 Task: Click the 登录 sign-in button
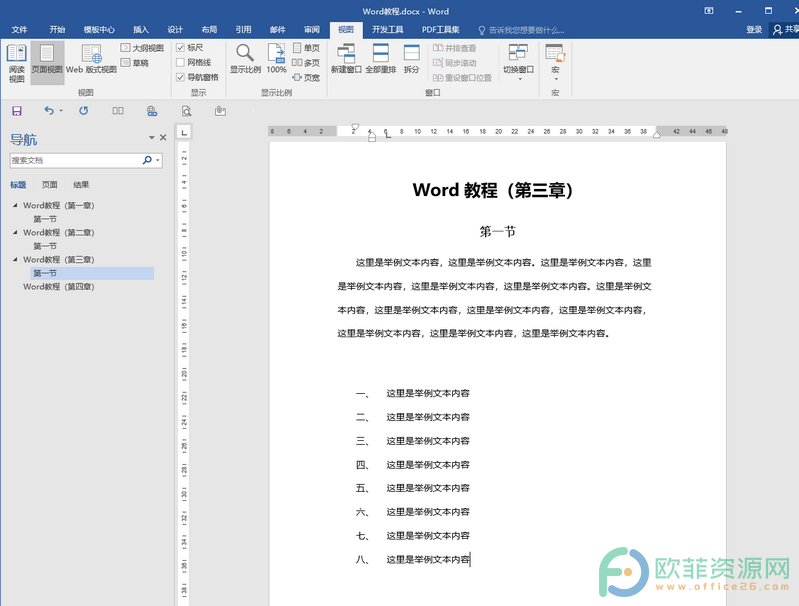(754, 30)
